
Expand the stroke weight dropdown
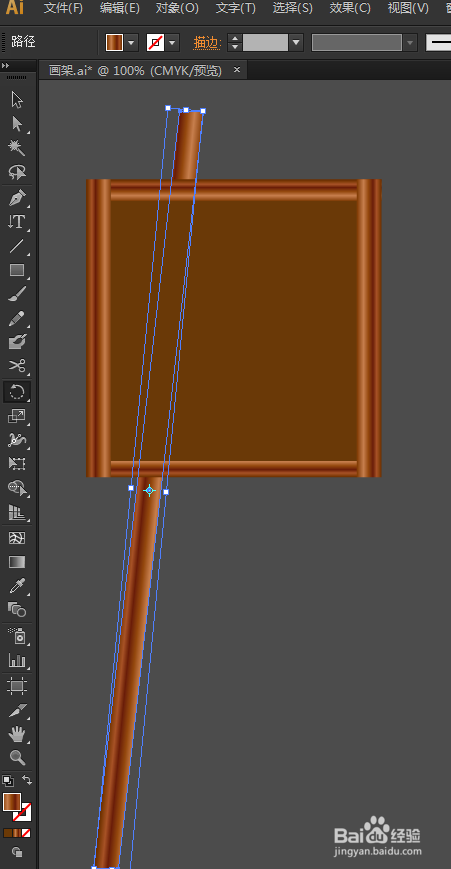coord(296,43)
